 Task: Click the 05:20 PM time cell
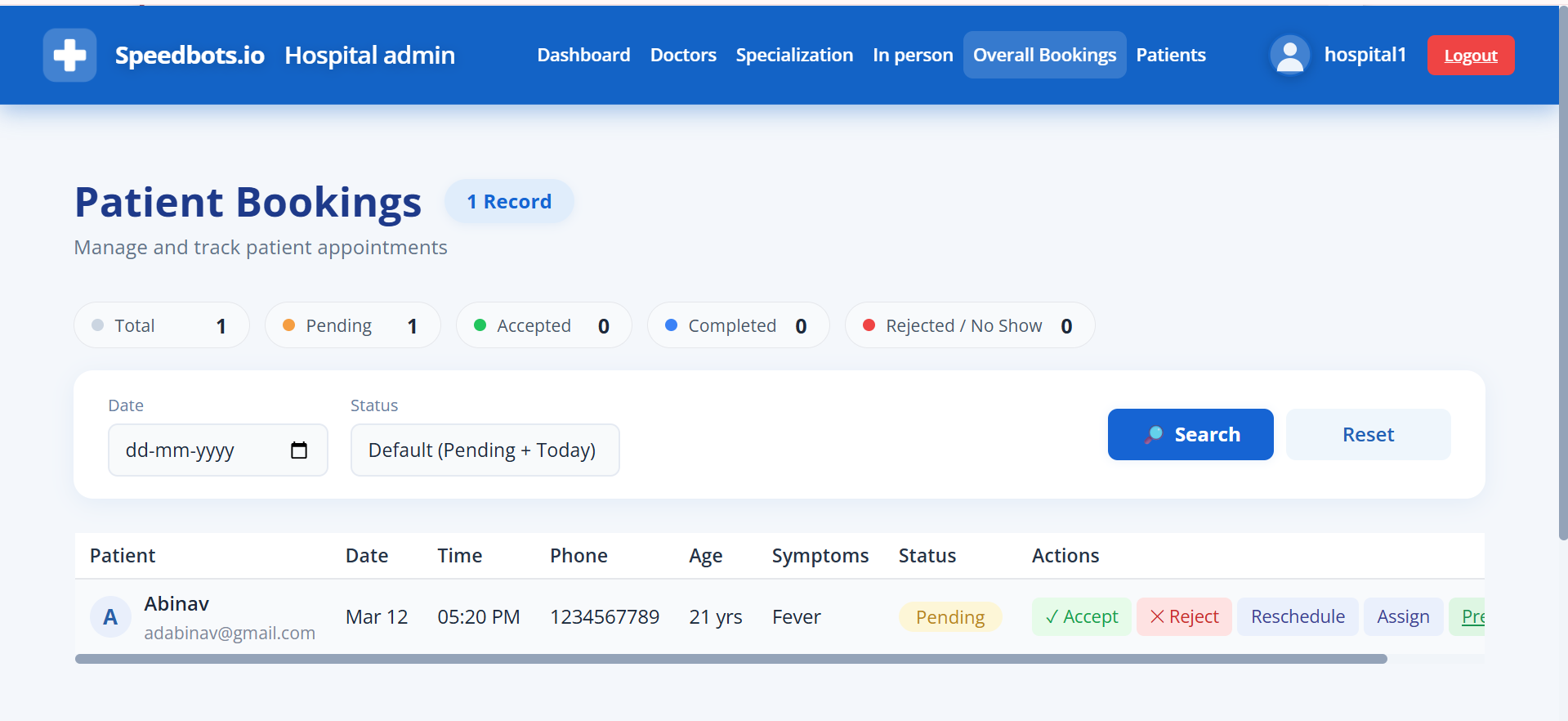[x=479, y=617]
